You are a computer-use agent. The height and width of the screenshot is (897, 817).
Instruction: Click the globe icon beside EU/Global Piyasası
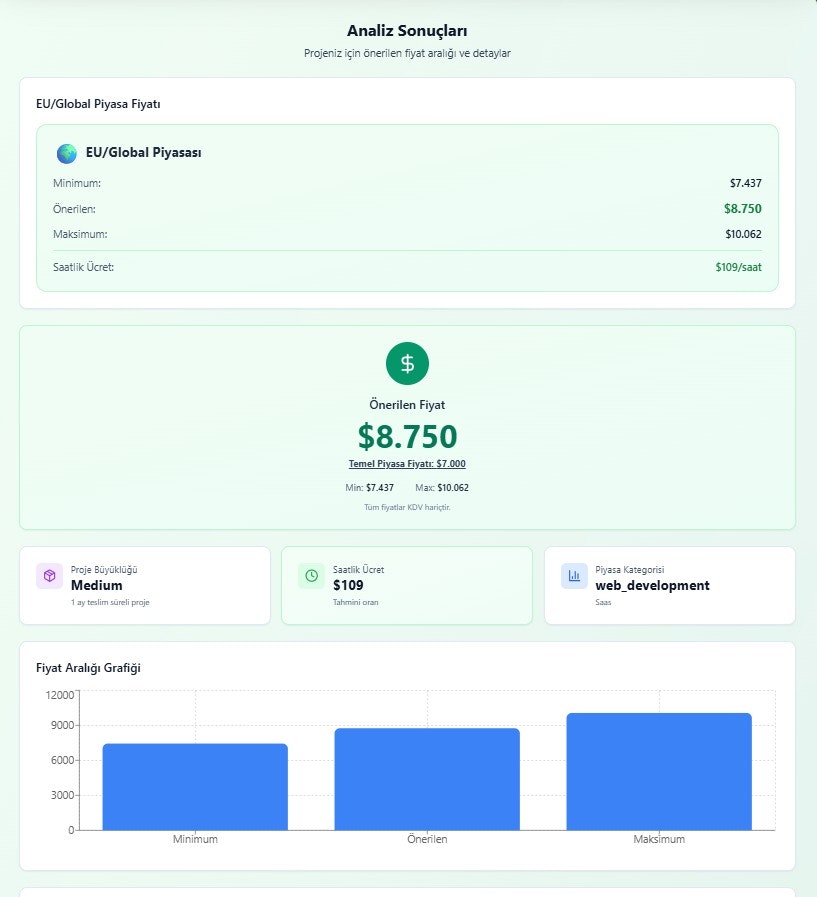66,153
